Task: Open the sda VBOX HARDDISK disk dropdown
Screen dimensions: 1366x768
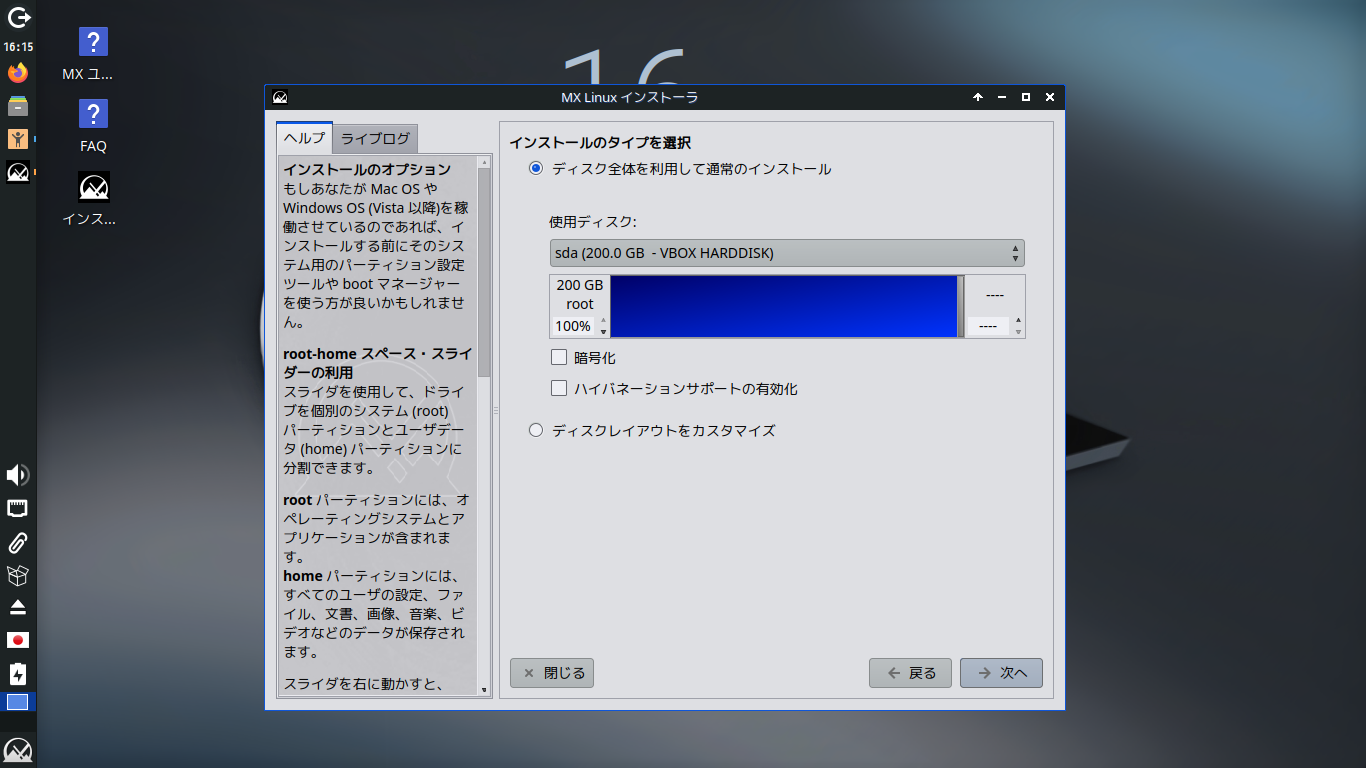Action: [x=787, y=253]
